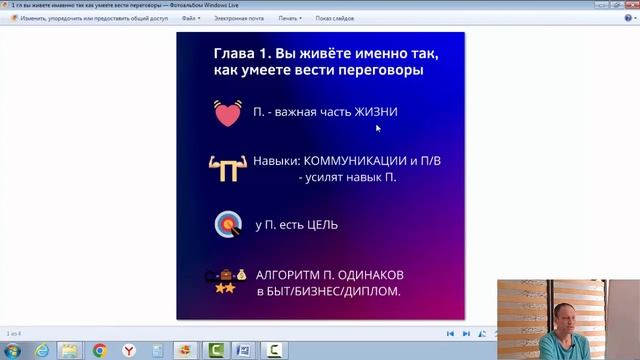Click the briefcase and stars icon on the slide

(226, 281)
